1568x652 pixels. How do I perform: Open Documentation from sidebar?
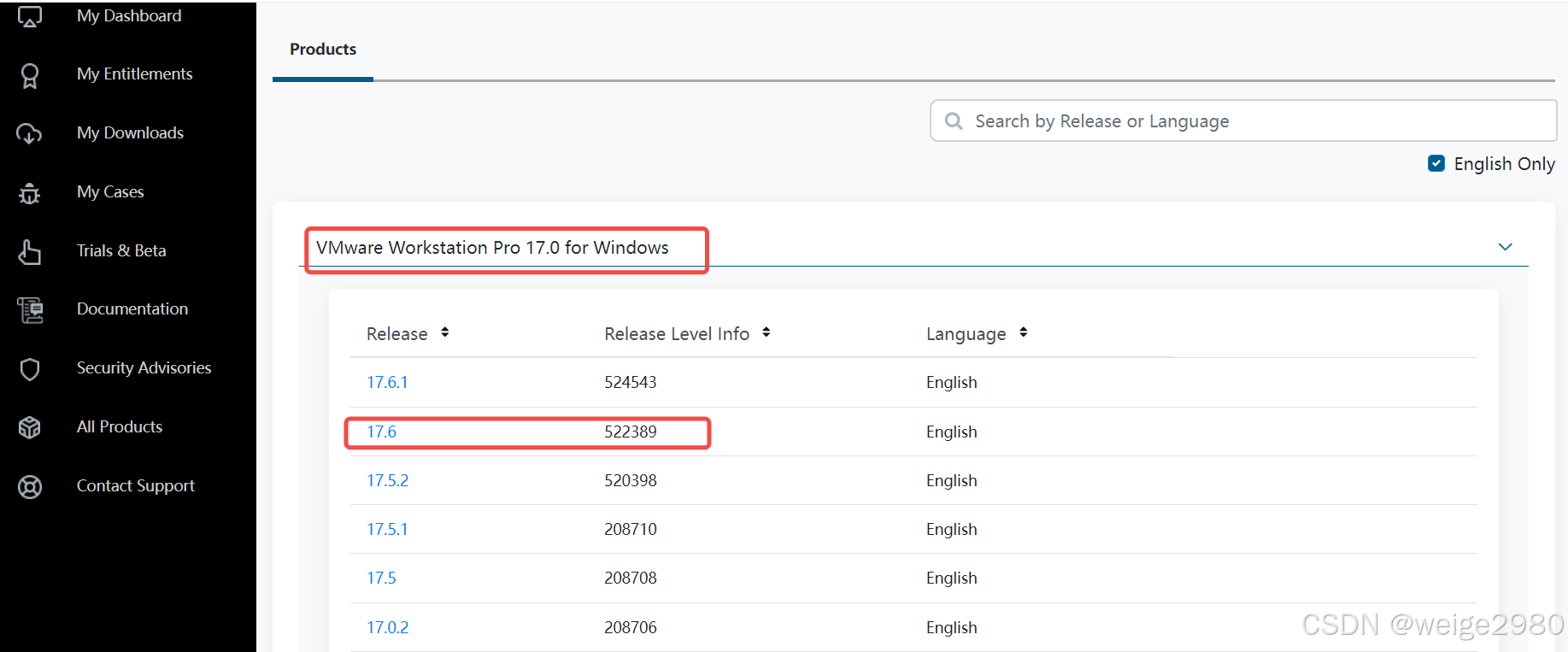point(132,309)
